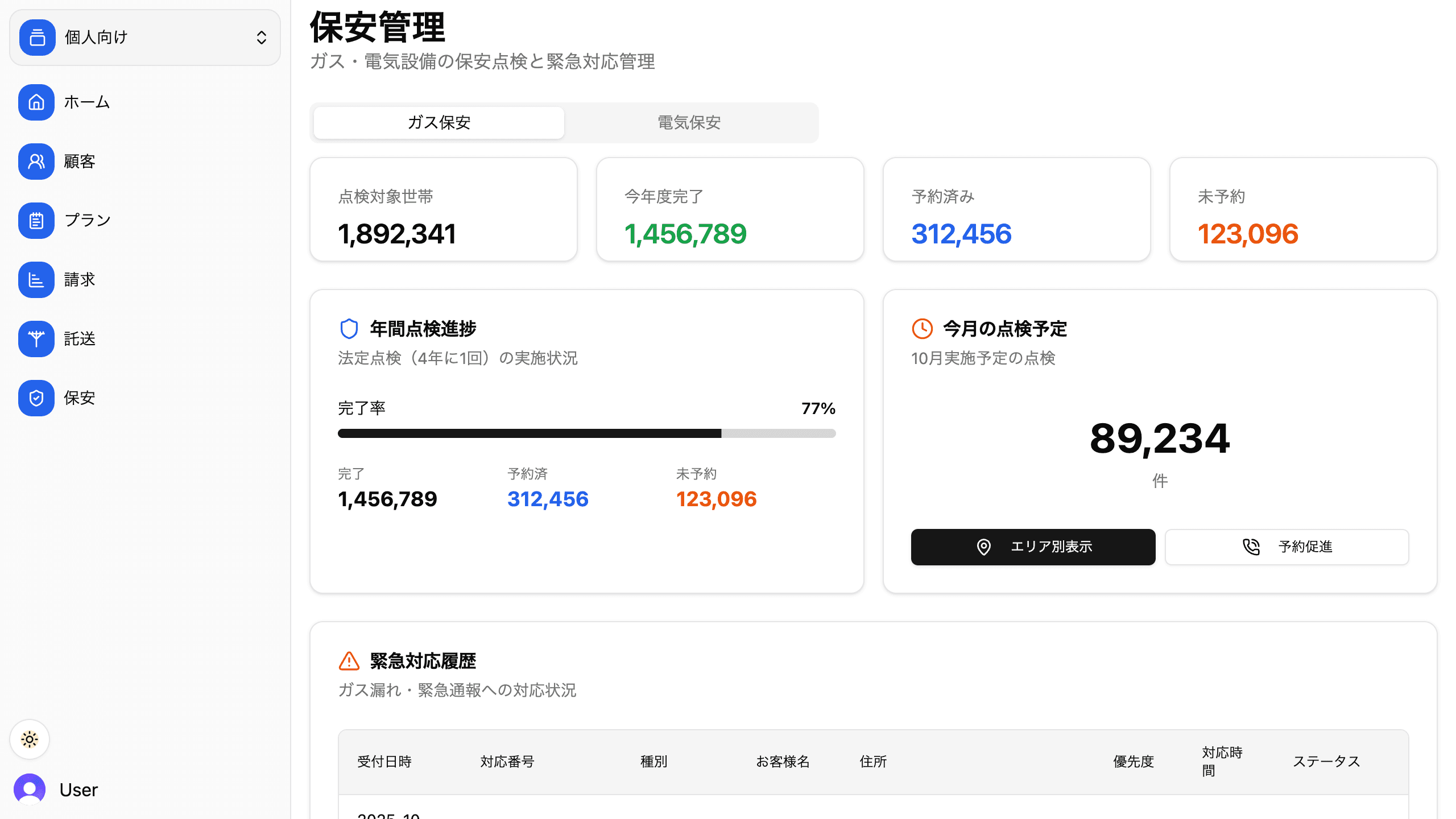Click the warning triangle icon by 緊急対応履歴
Image resolution: width=1456 pixels, height=819 pixels.
coord(349,661)
